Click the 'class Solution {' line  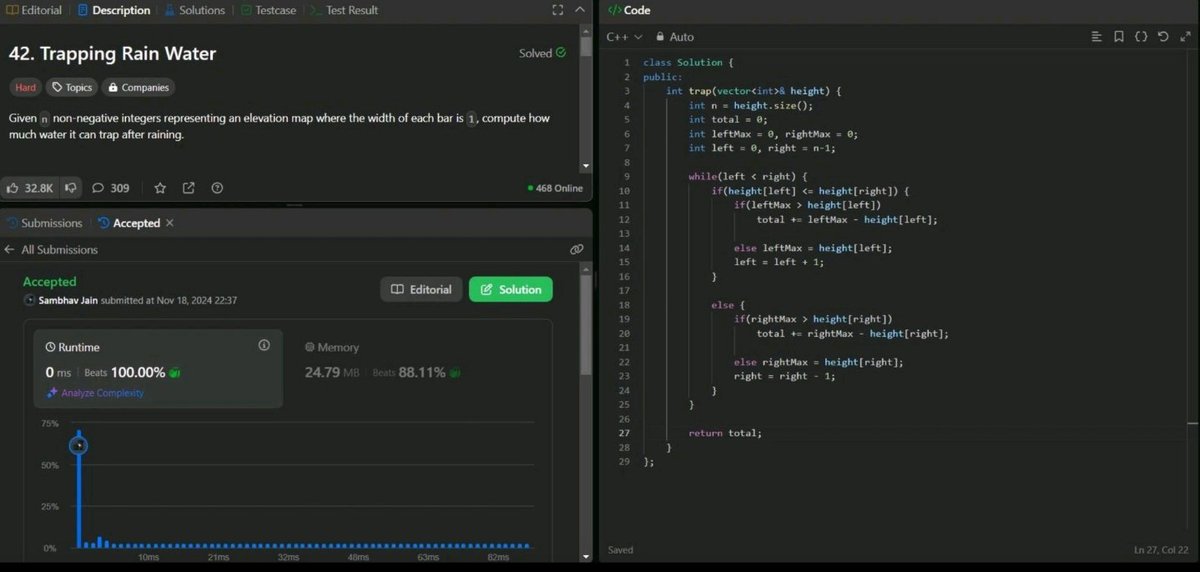689,62
